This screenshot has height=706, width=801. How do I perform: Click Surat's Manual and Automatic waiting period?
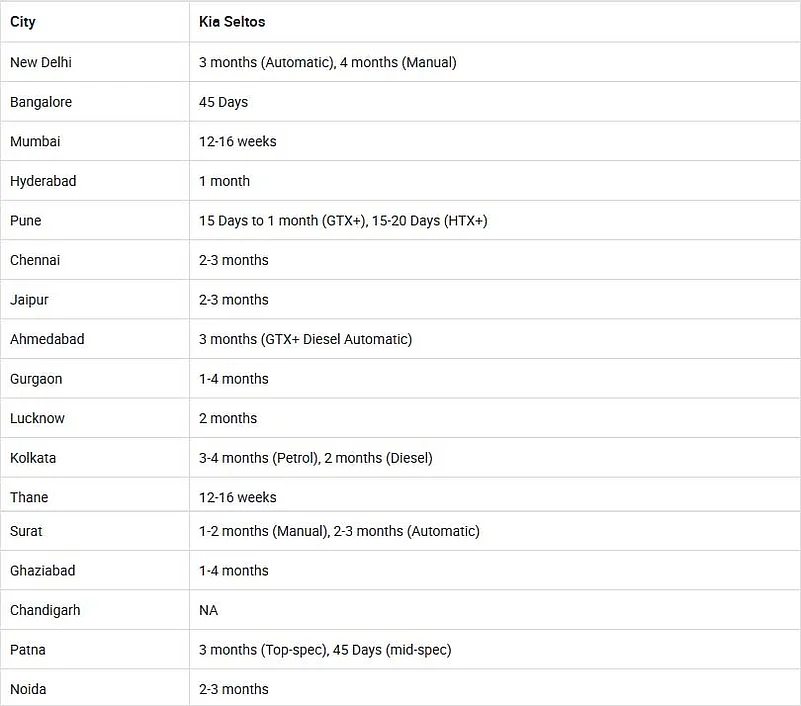click(x=339, y=531)
